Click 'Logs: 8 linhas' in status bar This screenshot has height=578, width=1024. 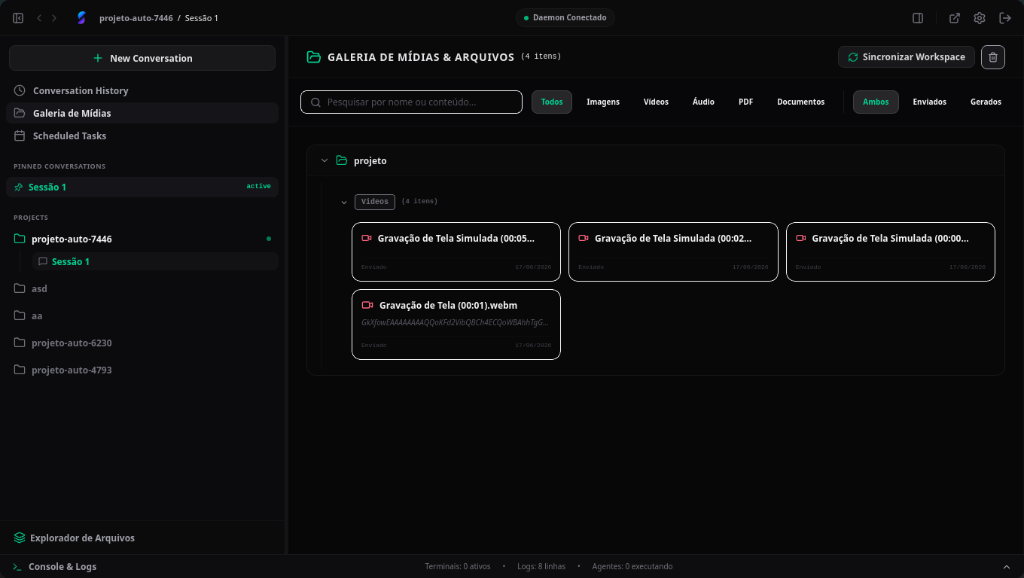pyautogui.click(x=541, y=566)
